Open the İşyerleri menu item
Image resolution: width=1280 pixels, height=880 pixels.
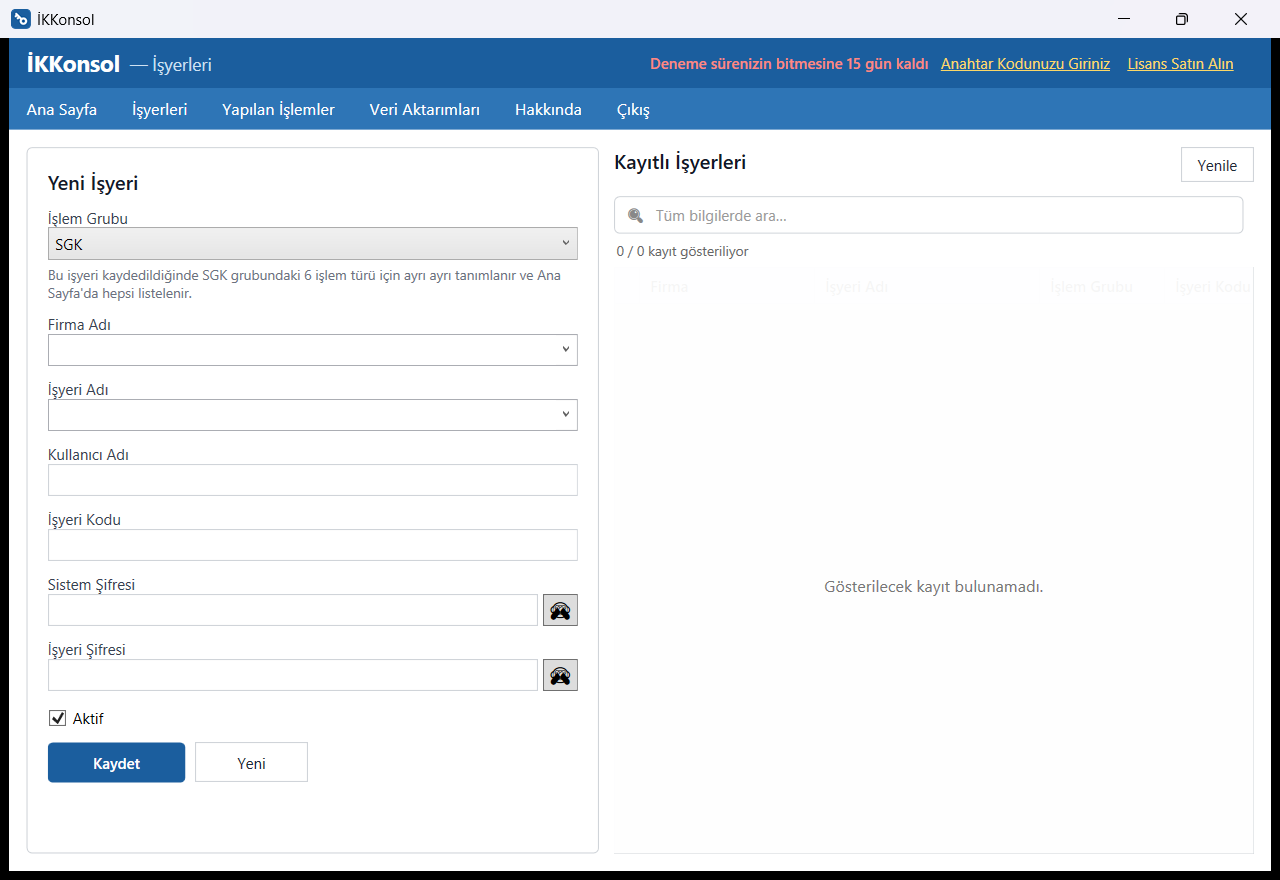160,109
